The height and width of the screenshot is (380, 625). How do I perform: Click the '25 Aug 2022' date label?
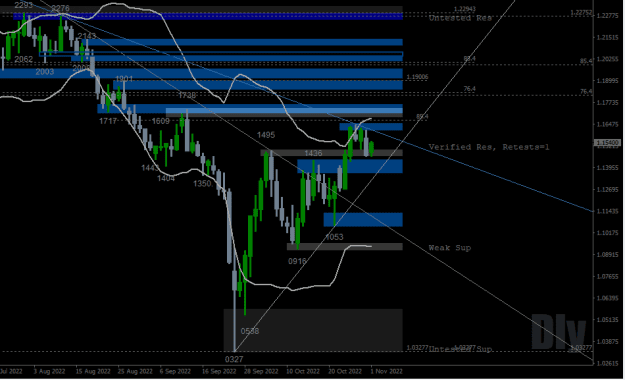(135, 371)
